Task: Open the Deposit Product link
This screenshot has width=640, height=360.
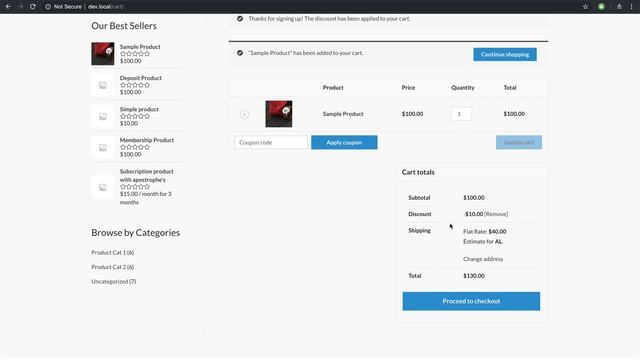Action: click(141, 78)
